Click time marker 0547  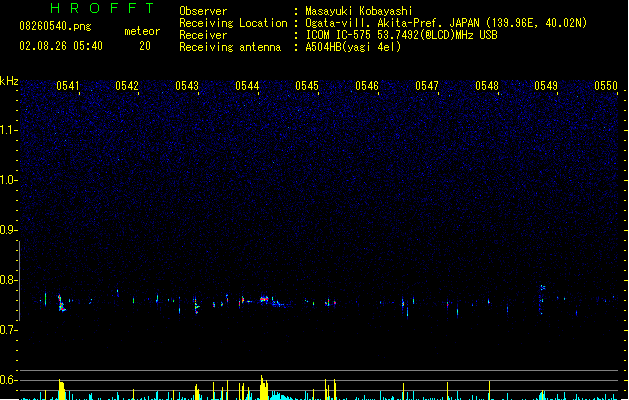coord(427,85)
